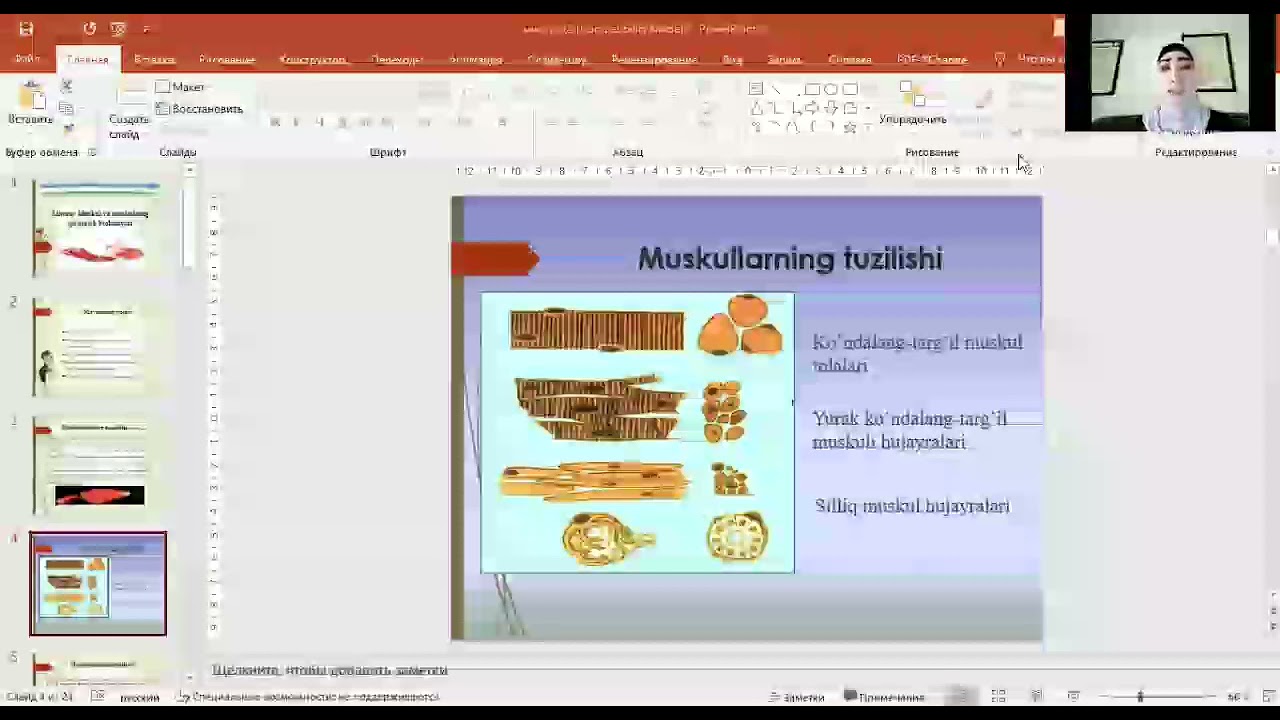Viewport: 1280px width, 720px height.
Task: Open the Рецензирование tab
Action: [x=654, y=60]
